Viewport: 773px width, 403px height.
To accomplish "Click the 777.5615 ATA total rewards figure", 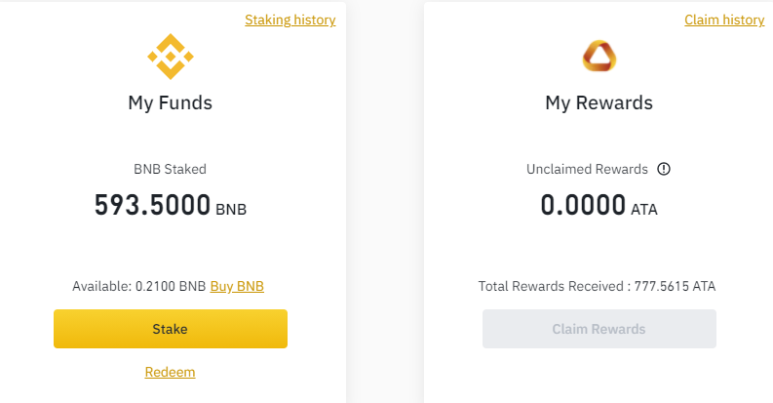I will click(676, 286).
